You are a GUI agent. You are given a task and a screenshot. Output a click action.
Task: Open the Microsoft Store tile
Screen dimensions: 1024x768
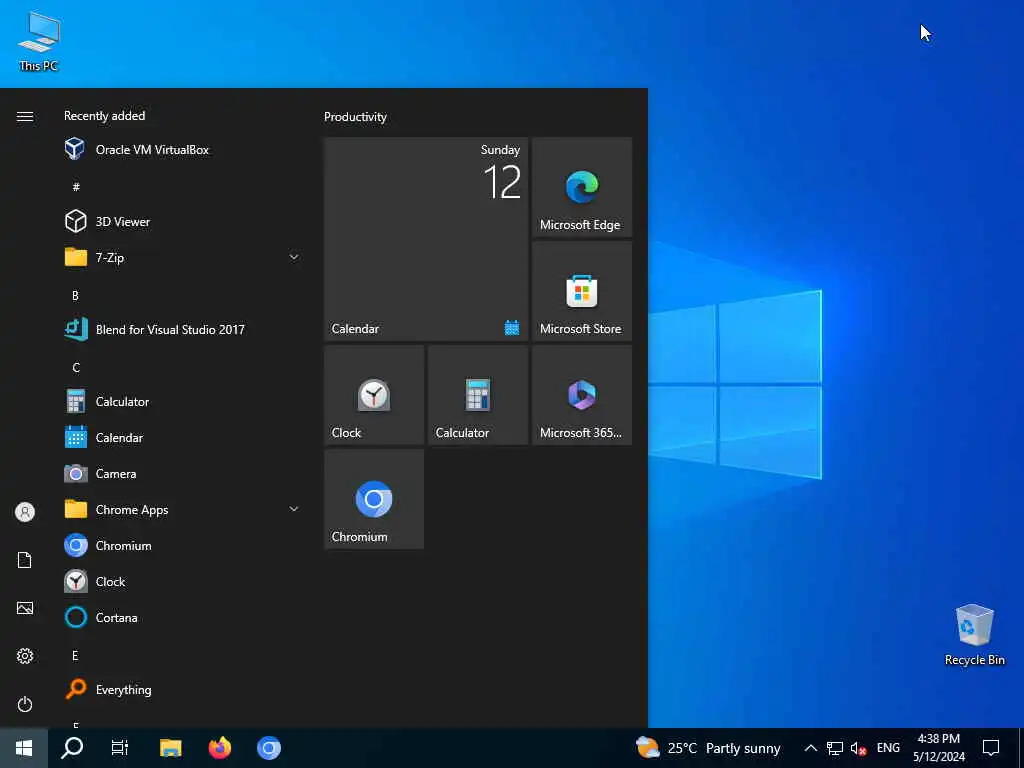582,291
